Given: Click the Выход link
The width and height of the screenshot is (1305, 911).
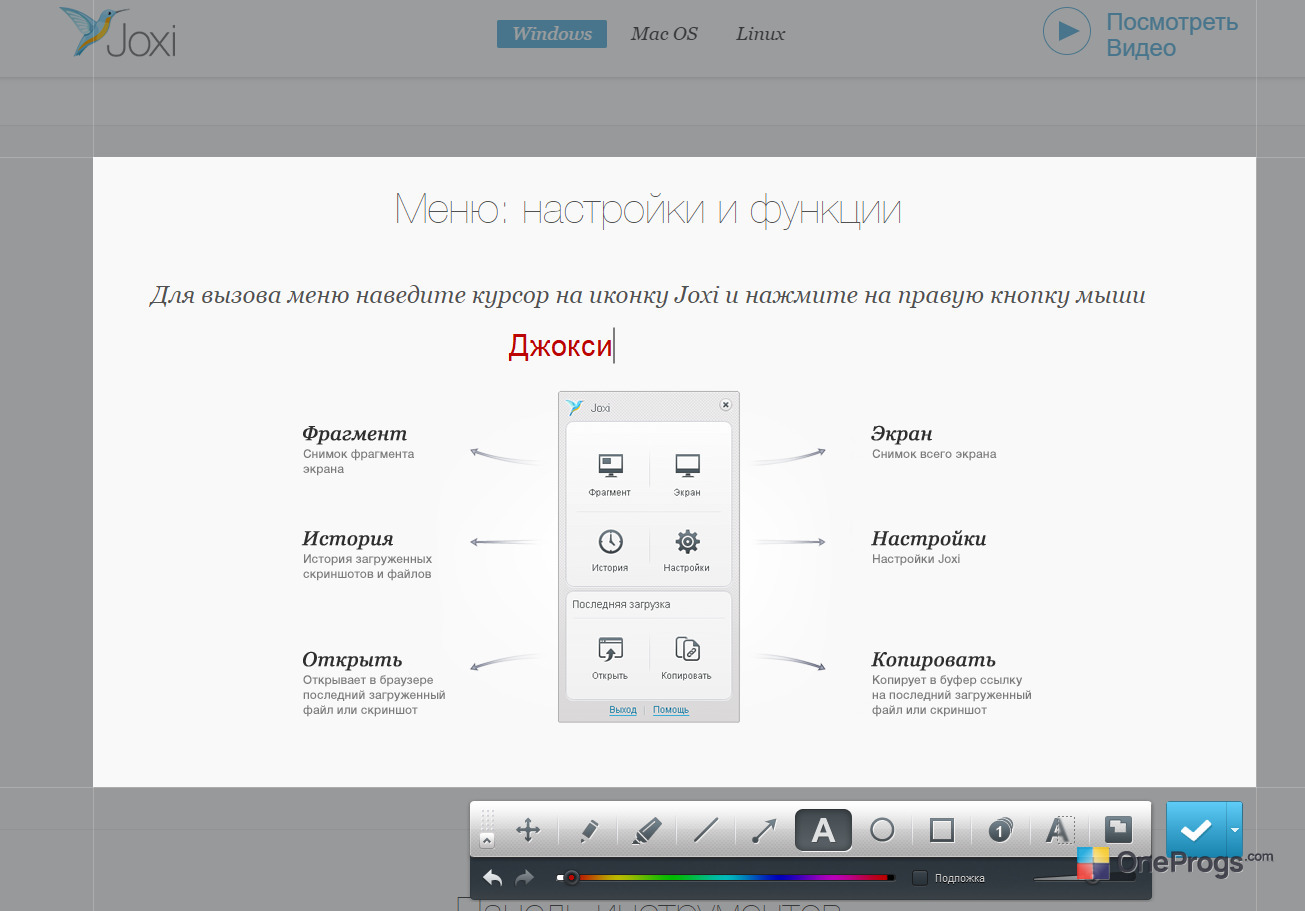Looking at the screenshot, I should click(623, 710).
